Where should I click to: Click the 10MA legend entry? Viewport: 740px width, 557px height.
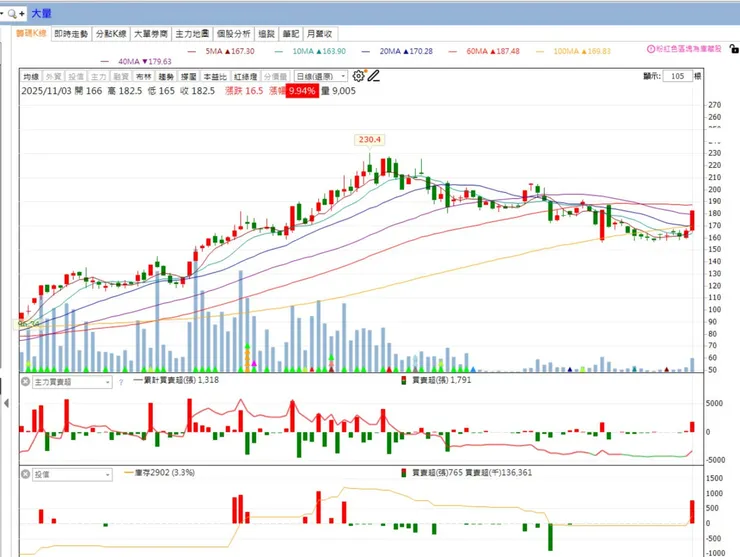pos(310,51)
